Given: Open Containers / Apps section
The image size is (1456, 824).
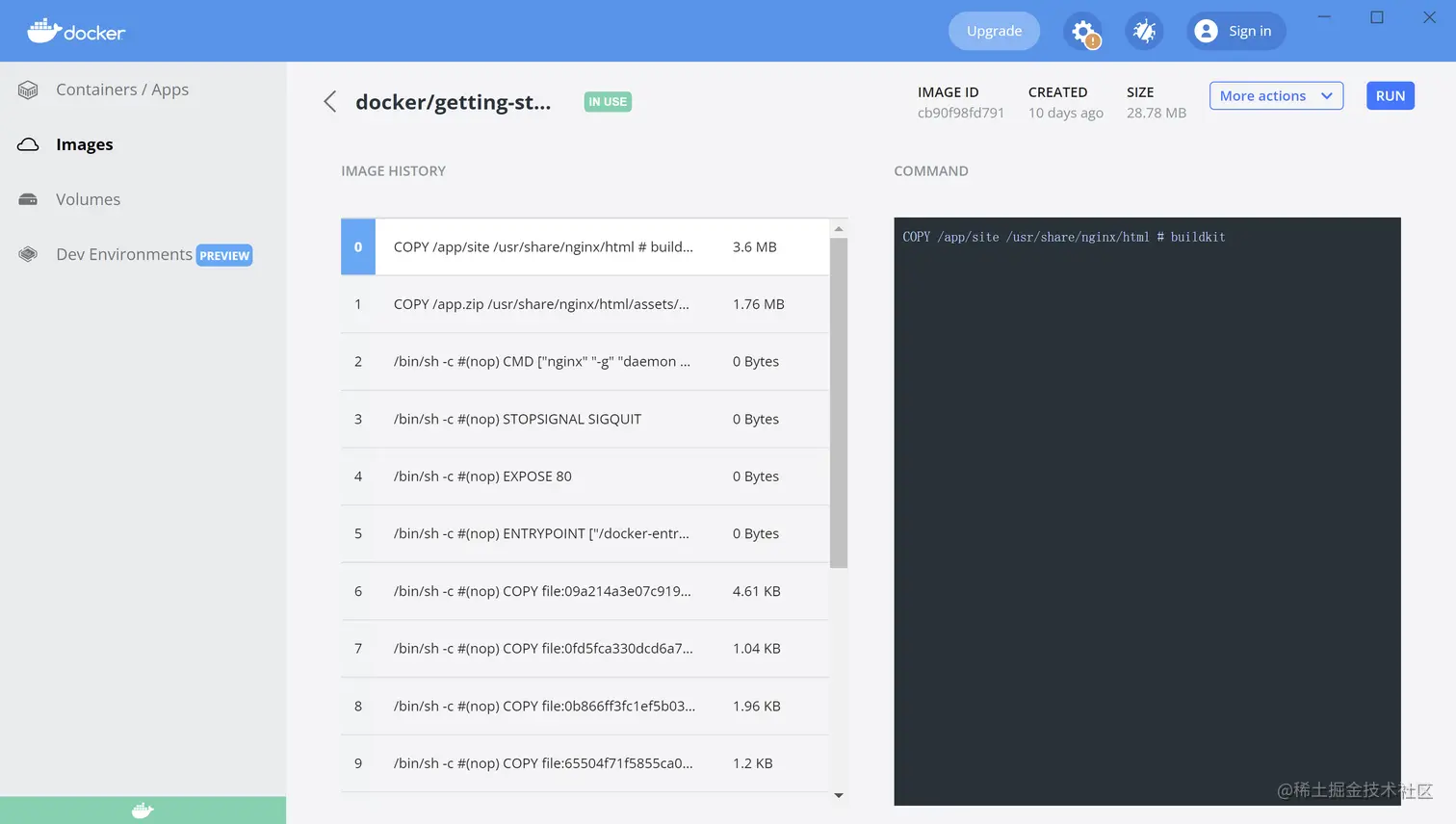Looking at the screenshot, I should (122, 90).
